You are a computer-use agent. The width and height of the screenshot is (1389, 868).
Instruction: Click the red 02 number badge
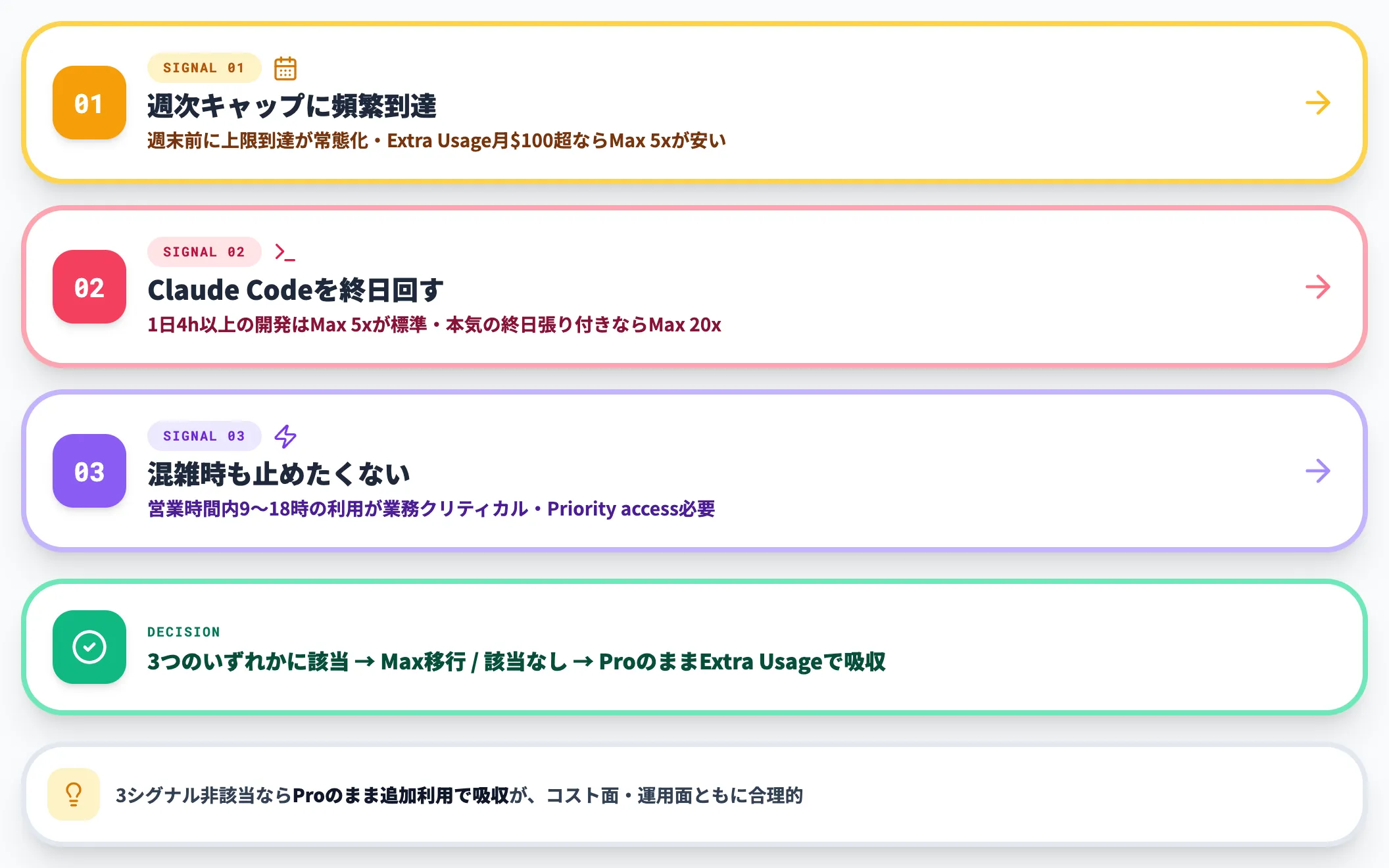coord(89,287)
